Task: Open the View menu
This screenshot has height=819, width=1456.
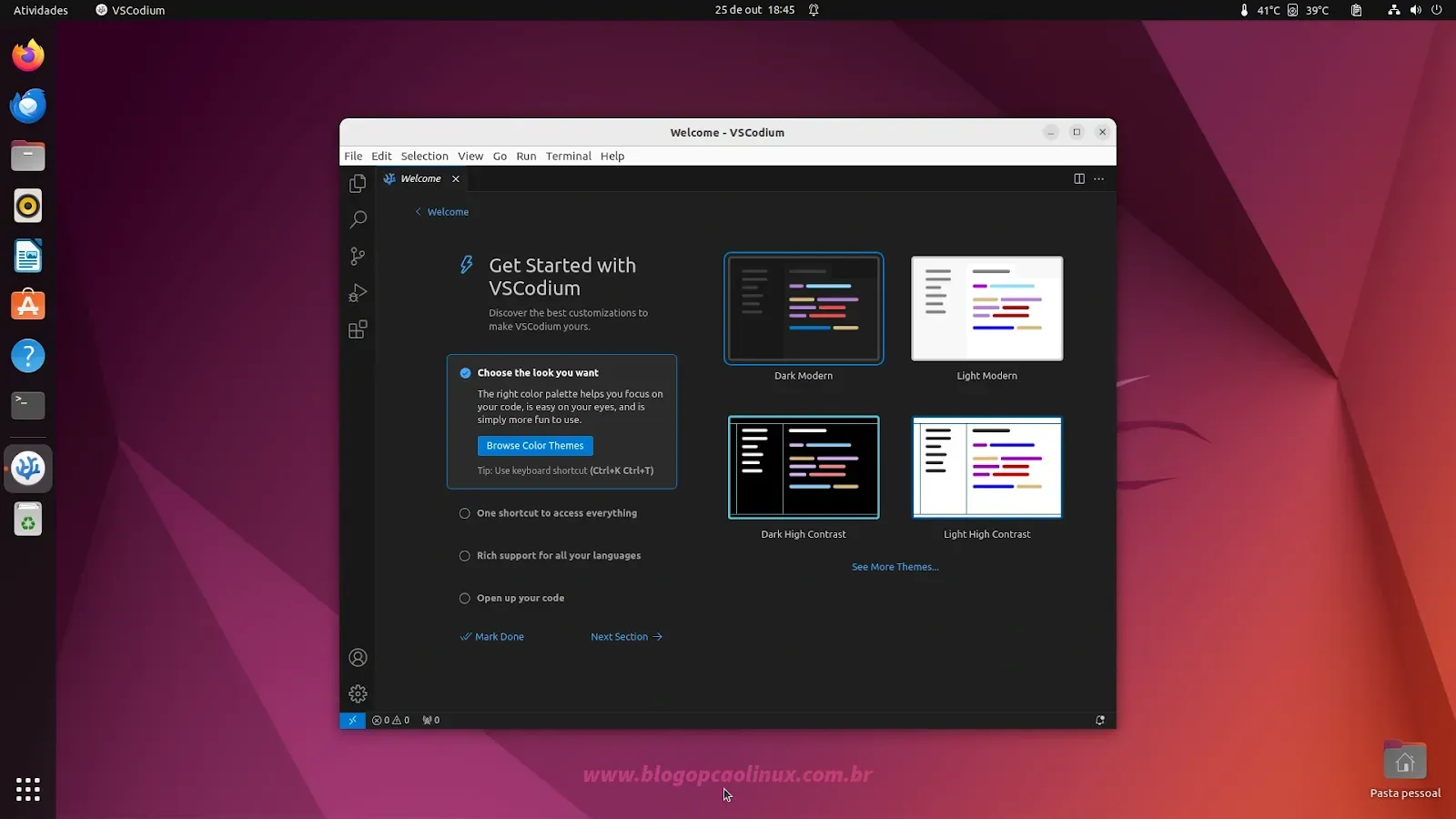Action: click(x=470, y=156)
